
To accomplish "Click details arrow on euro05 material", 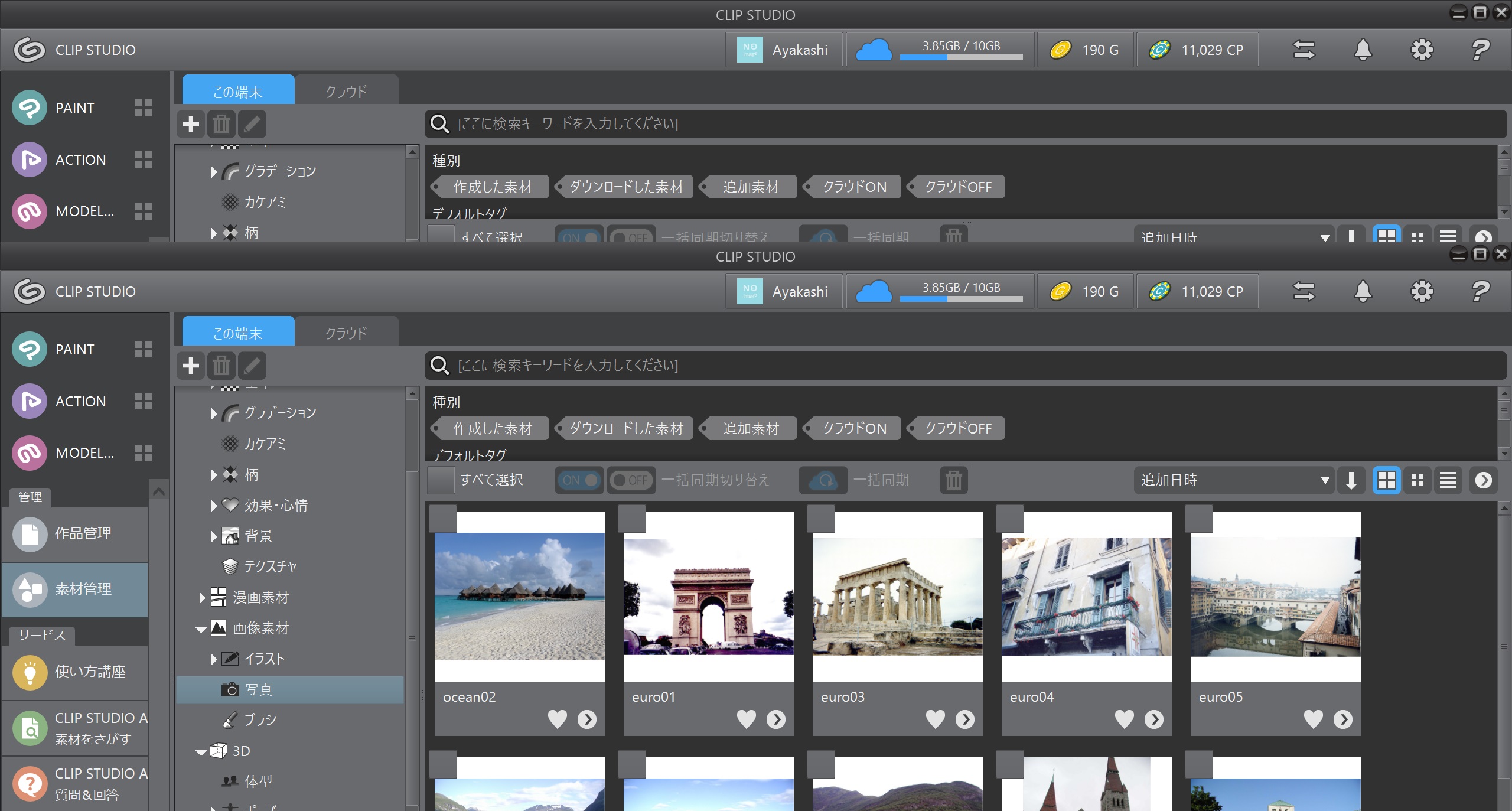I will [1342, 719].
